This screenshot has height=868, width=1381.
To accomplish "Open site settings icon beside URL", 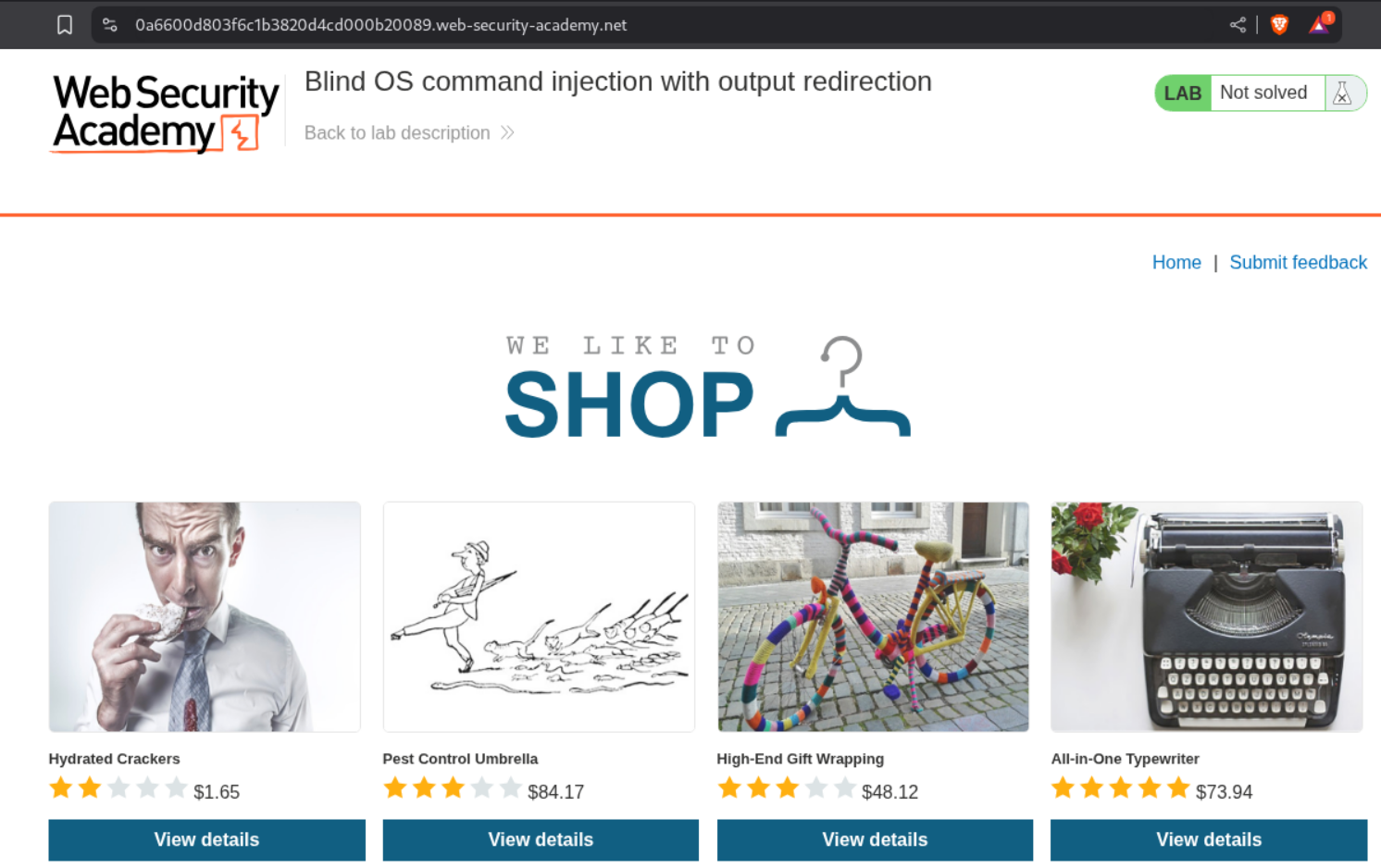I will pos(110,25).
